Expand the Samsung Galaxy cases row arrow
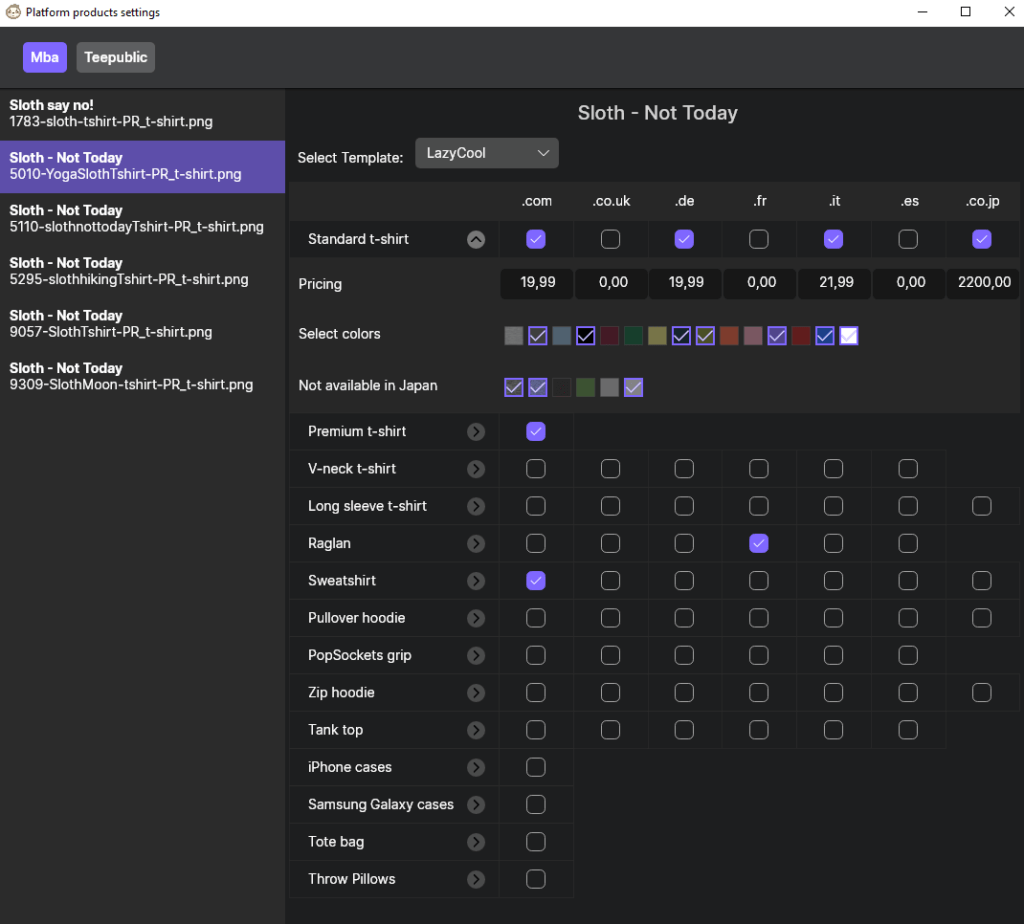This screenshot has height=924, width=1024. point(476,805)
